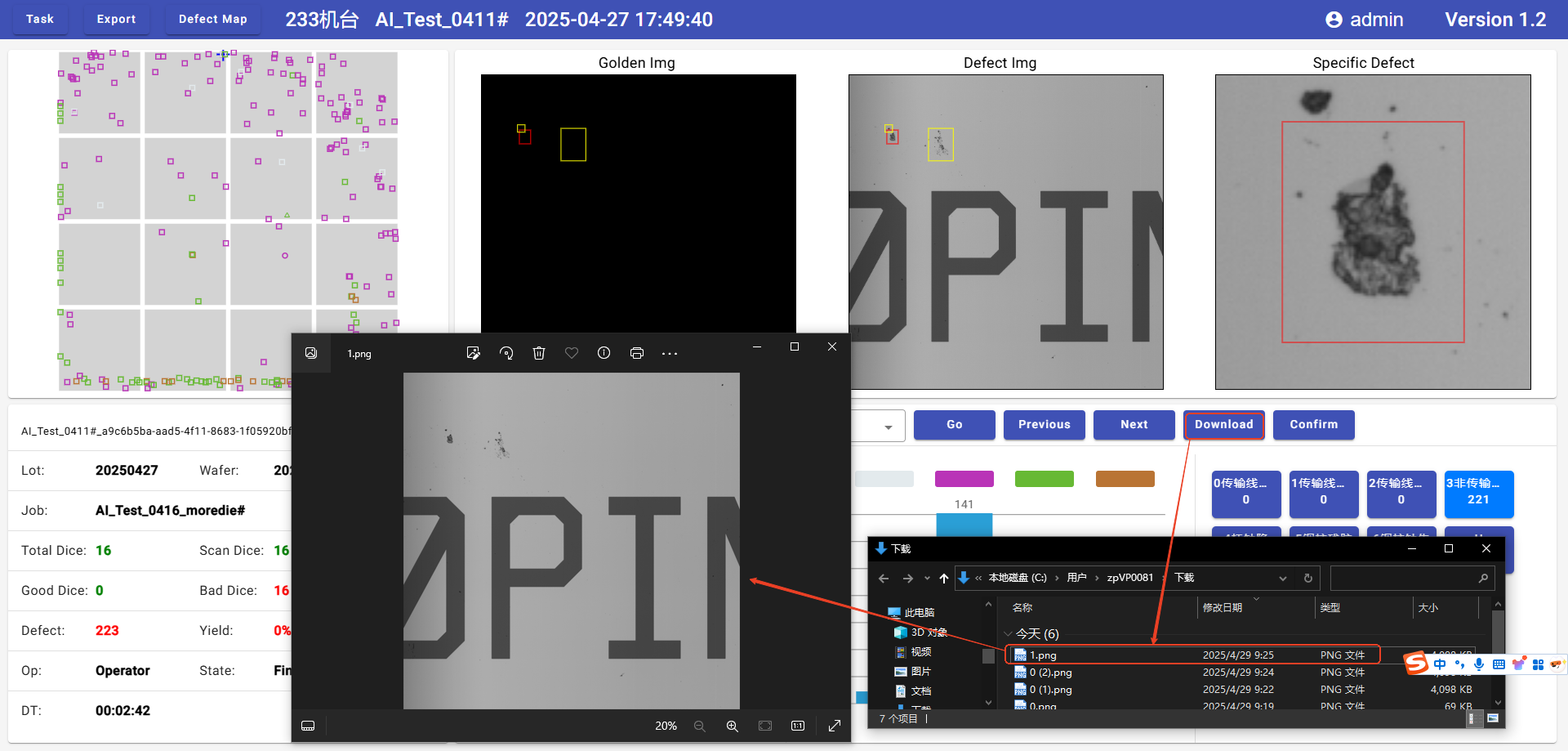Click 用户 in the Explorer address path
Screen dimensions: 1568x751
click(1076, 578)
